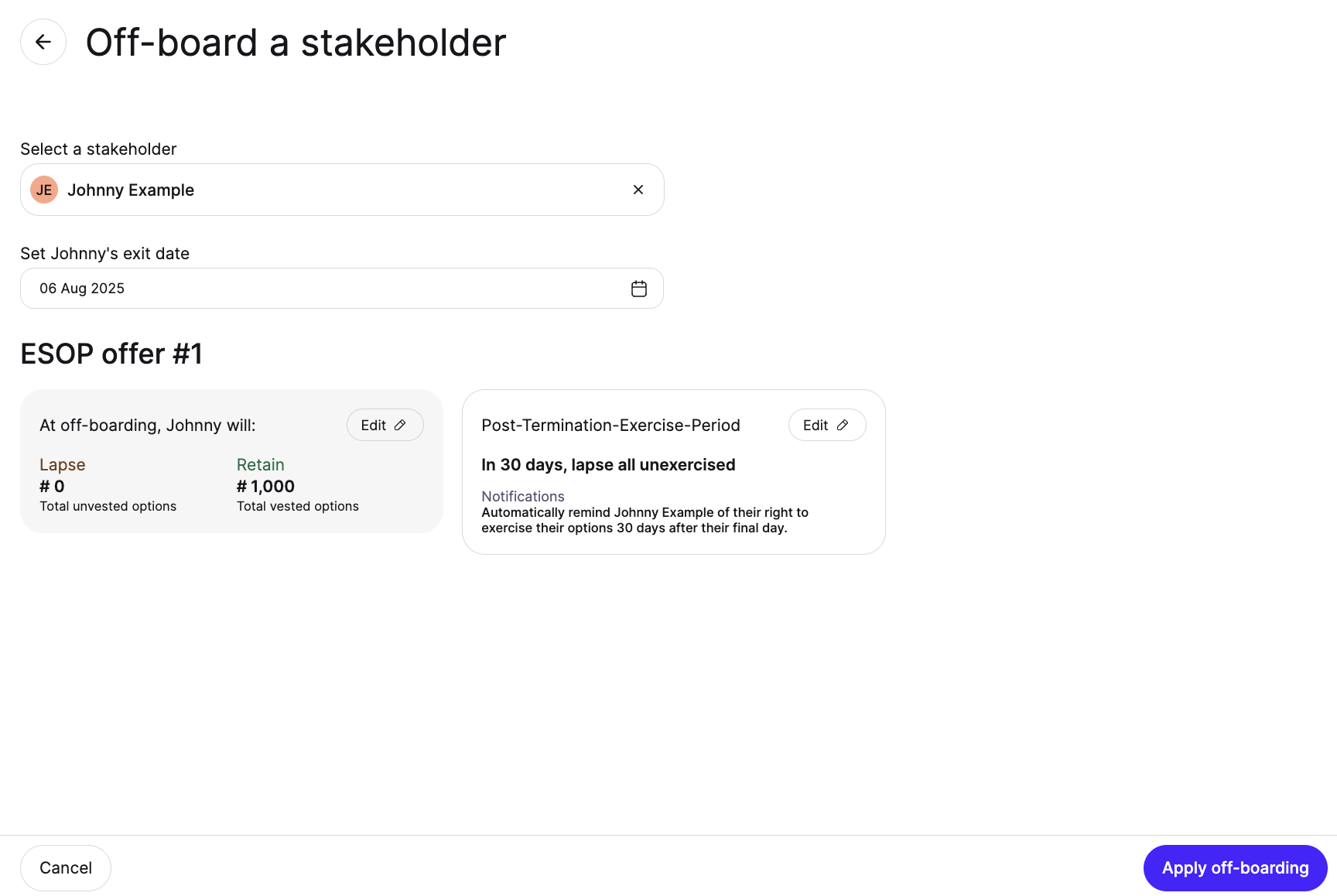Edit the Post-Termination-Exercise-Period settings
The image size is (1337, 896).
(827, 425)
